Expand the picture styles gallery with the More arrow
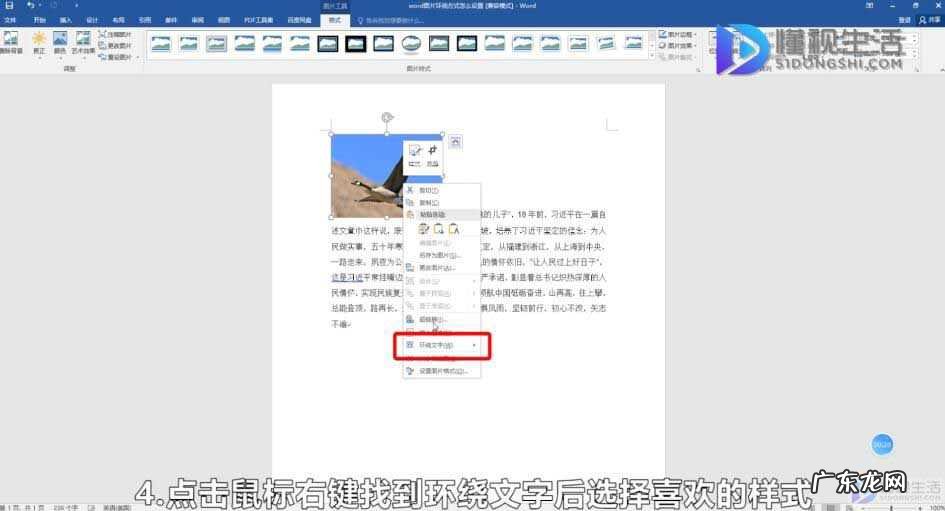 click(651, 55)
